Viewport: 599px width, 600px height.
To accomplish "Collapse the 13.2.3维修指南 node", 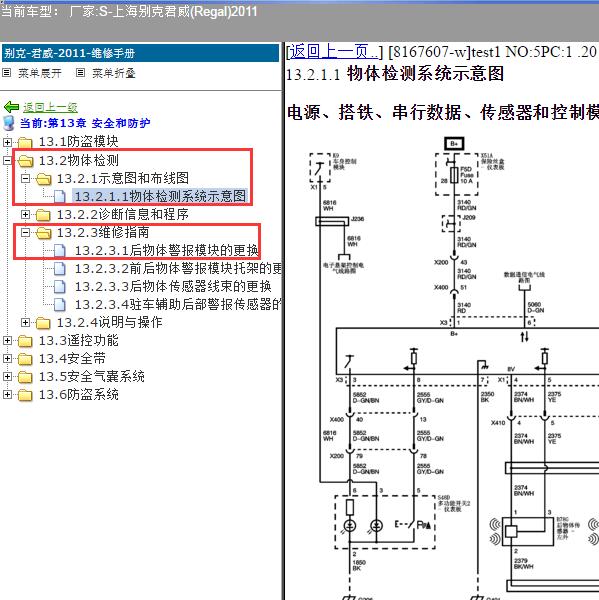I will tap(25, 232).
